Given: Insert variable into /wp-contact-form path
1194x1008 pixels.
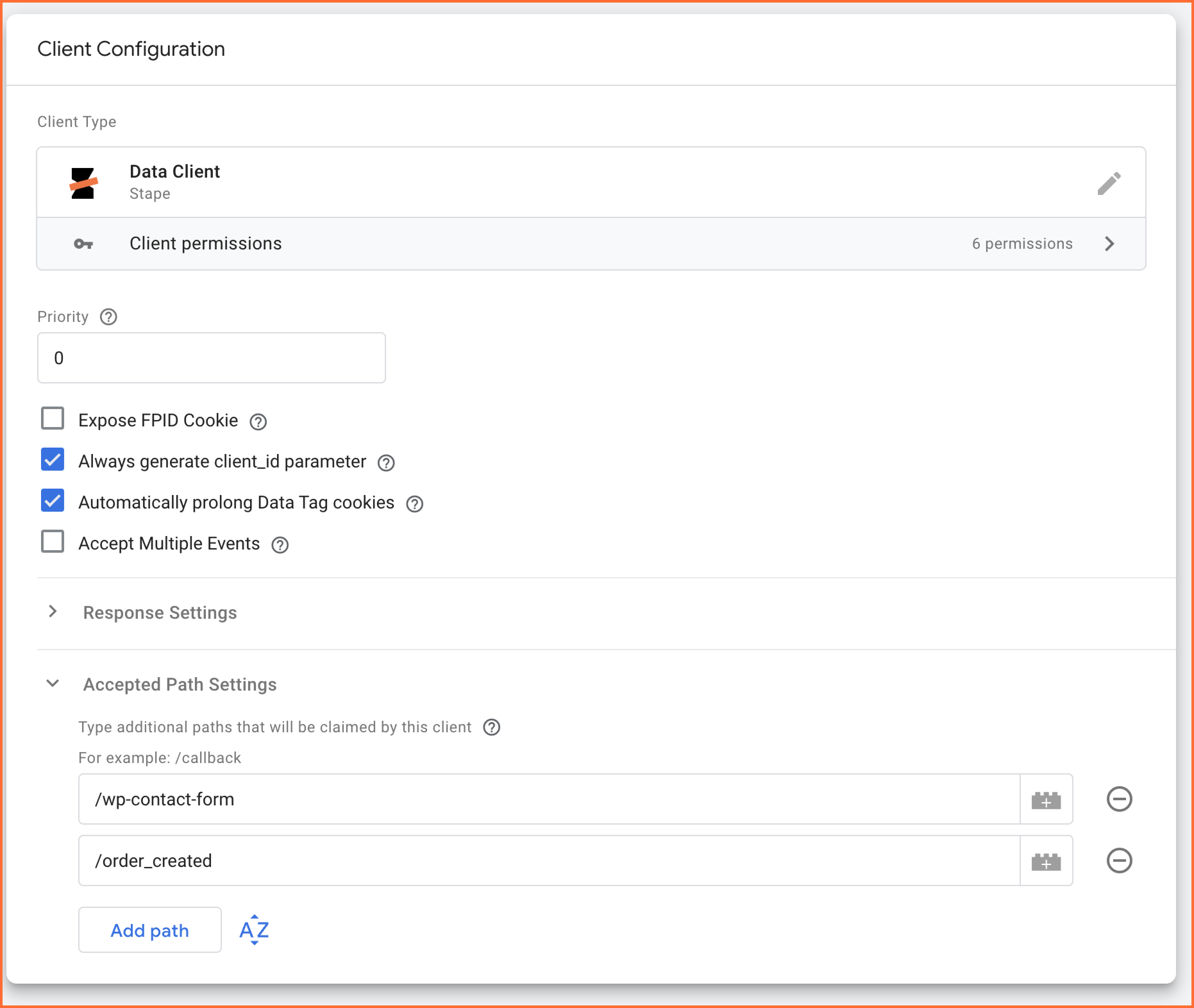Looking at the screenshot, I should click(1046, 799).
